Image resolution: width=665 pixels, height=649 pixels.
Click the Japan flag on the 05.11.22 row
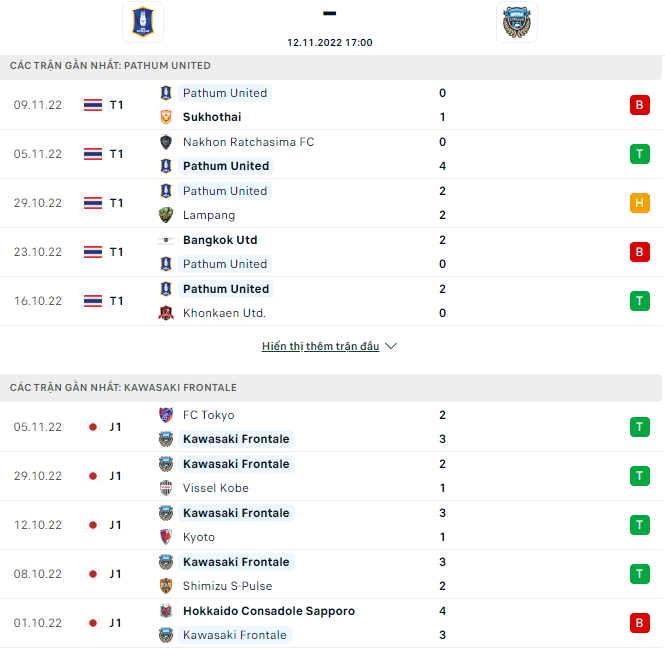tap(93, 427)
